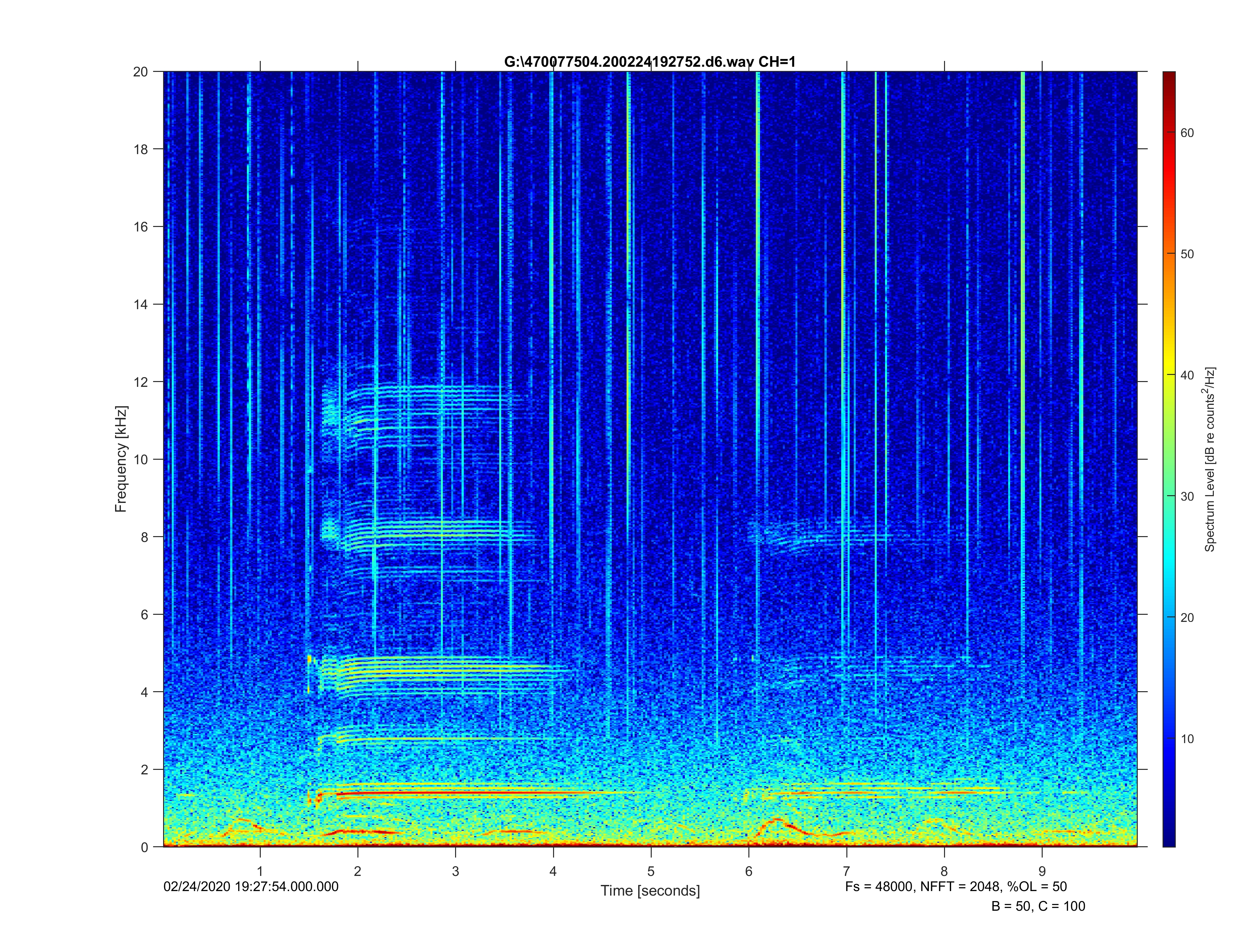
Task: Click the colorbar tick label 40
Action: [x=1187, y=375]
